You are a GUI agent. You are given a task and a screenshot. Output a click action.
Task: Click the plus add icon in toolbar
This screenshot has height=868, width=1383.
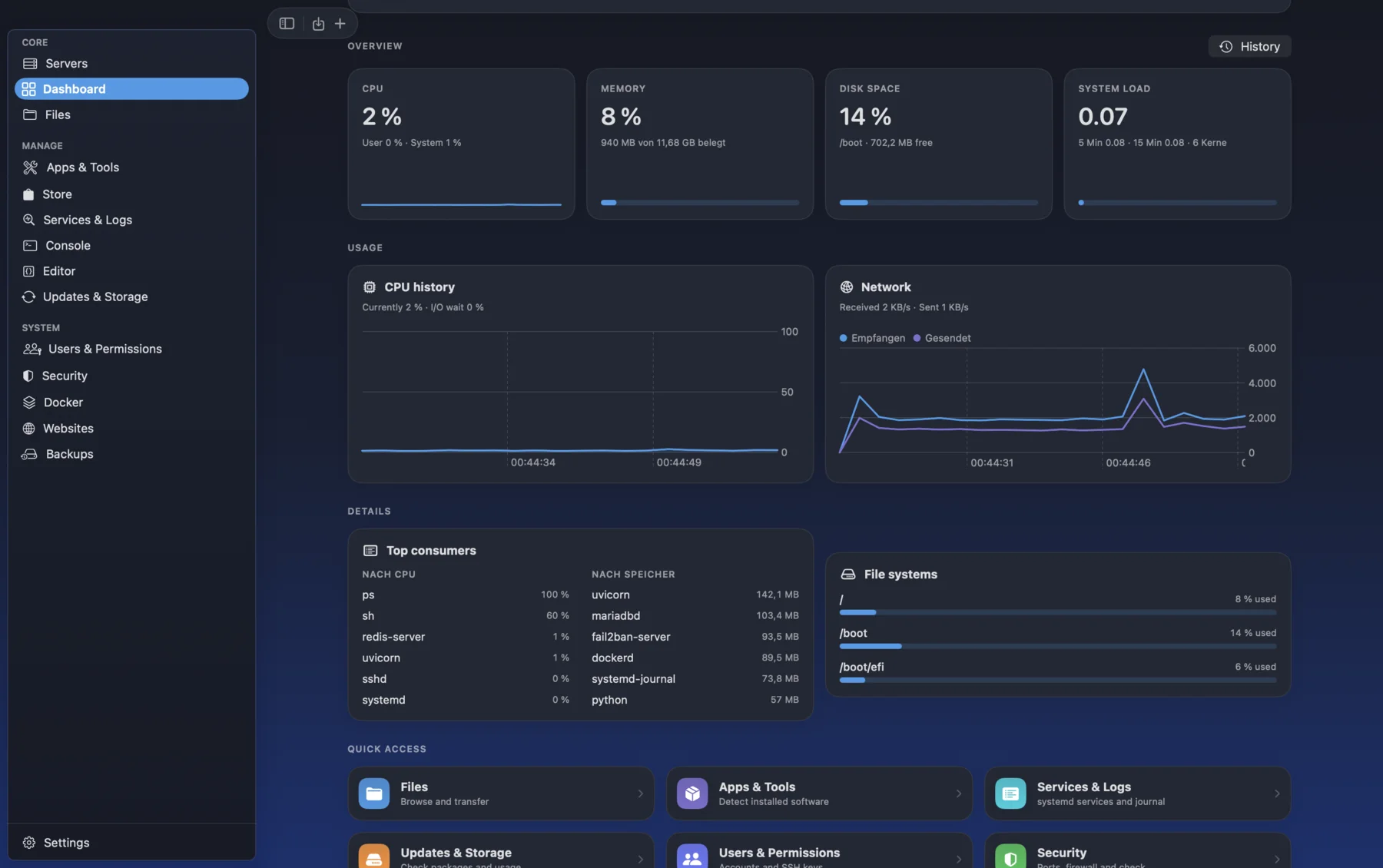click(340, 24)
